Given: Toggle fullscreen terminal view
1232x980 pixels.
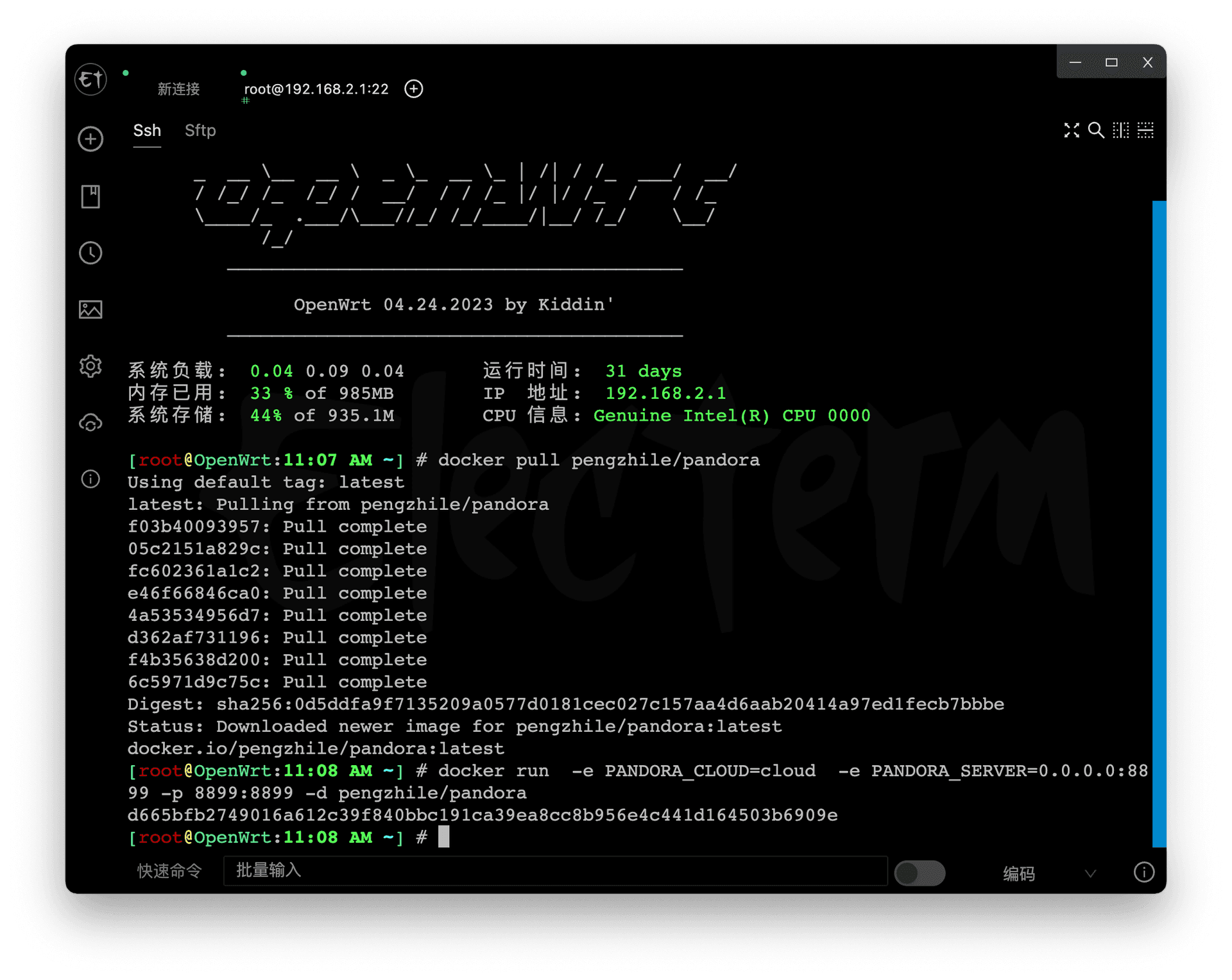Looking at the screenshot, I should [1071, 131].
